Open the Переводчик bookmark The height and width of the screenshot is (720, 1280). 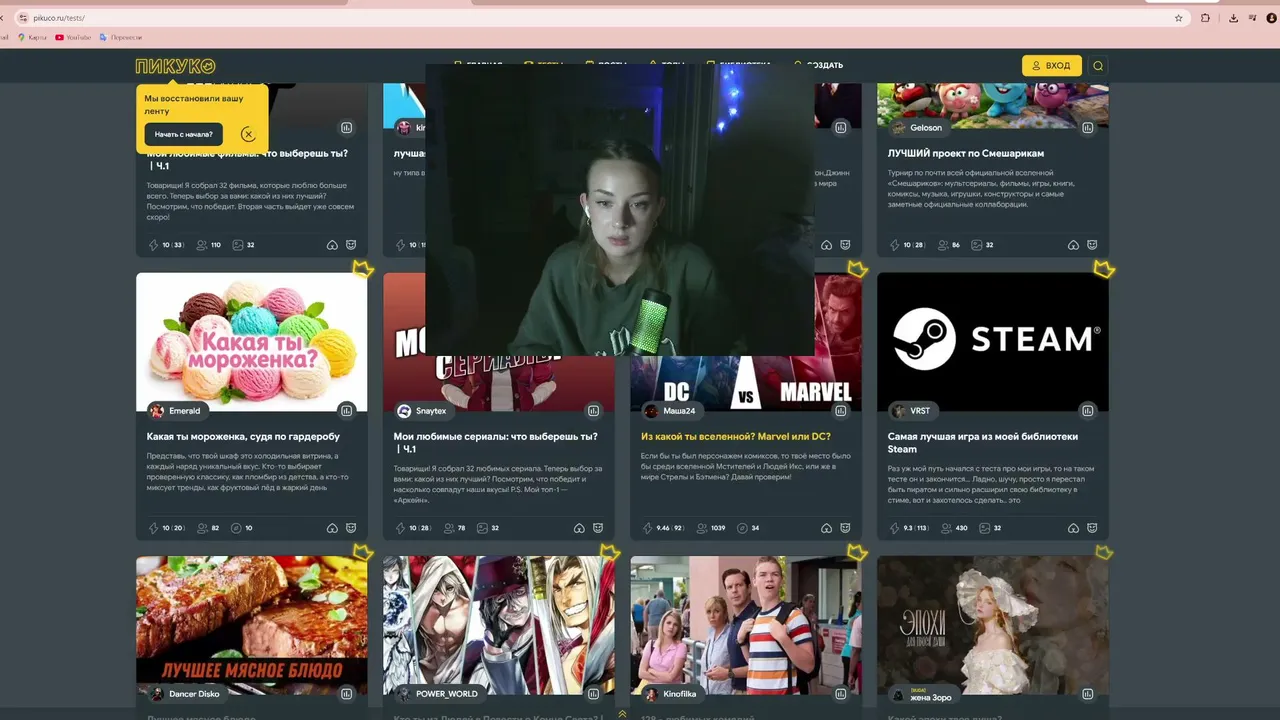click(x=119, y=38)
